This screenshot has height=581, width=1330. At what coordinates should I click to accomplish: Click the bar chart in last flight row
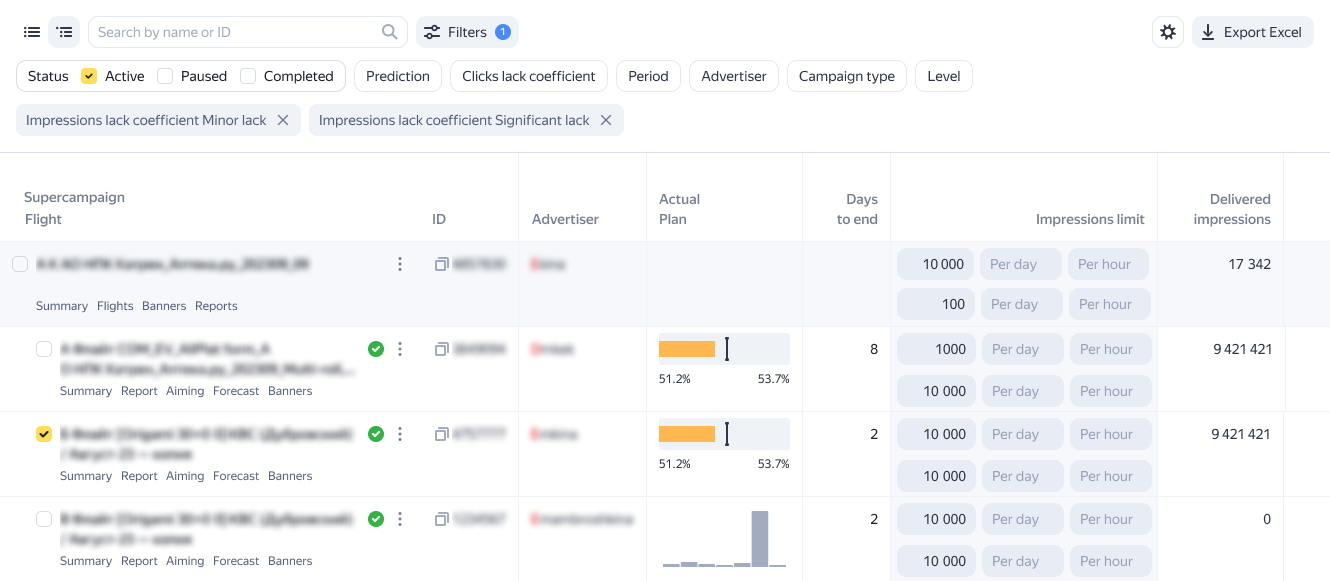[x=724, y=539]
